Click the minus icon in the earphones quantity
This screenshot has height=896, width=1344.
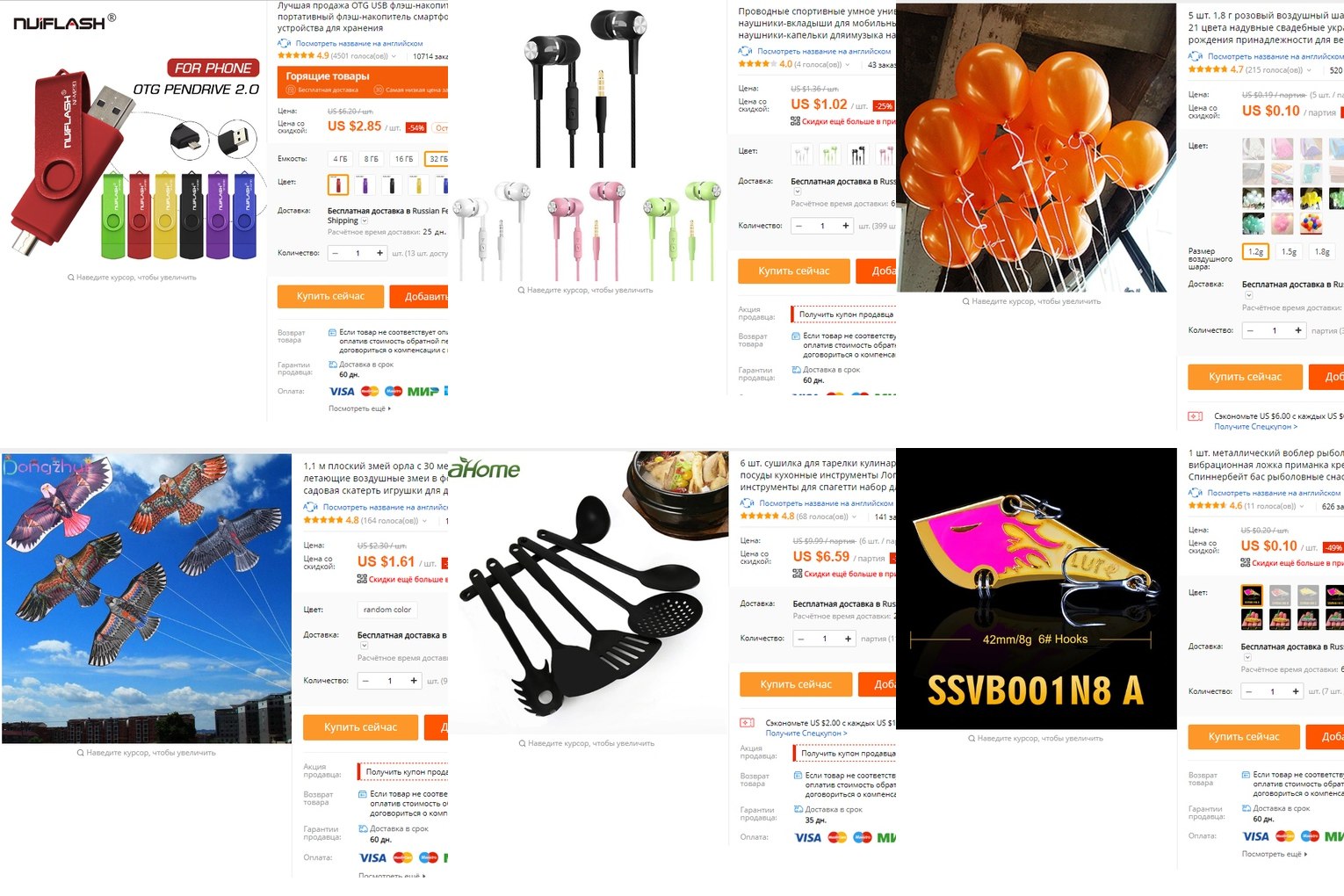tap(798, 226)
